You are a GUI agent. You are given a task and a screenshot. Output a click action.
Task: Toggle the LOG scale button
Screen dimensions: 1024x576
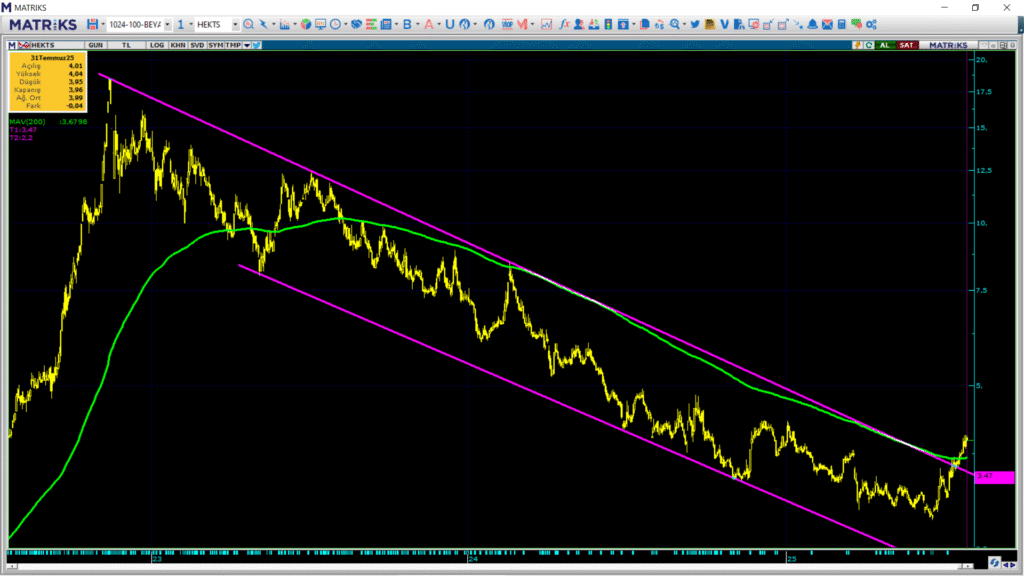tap(157, 45)
